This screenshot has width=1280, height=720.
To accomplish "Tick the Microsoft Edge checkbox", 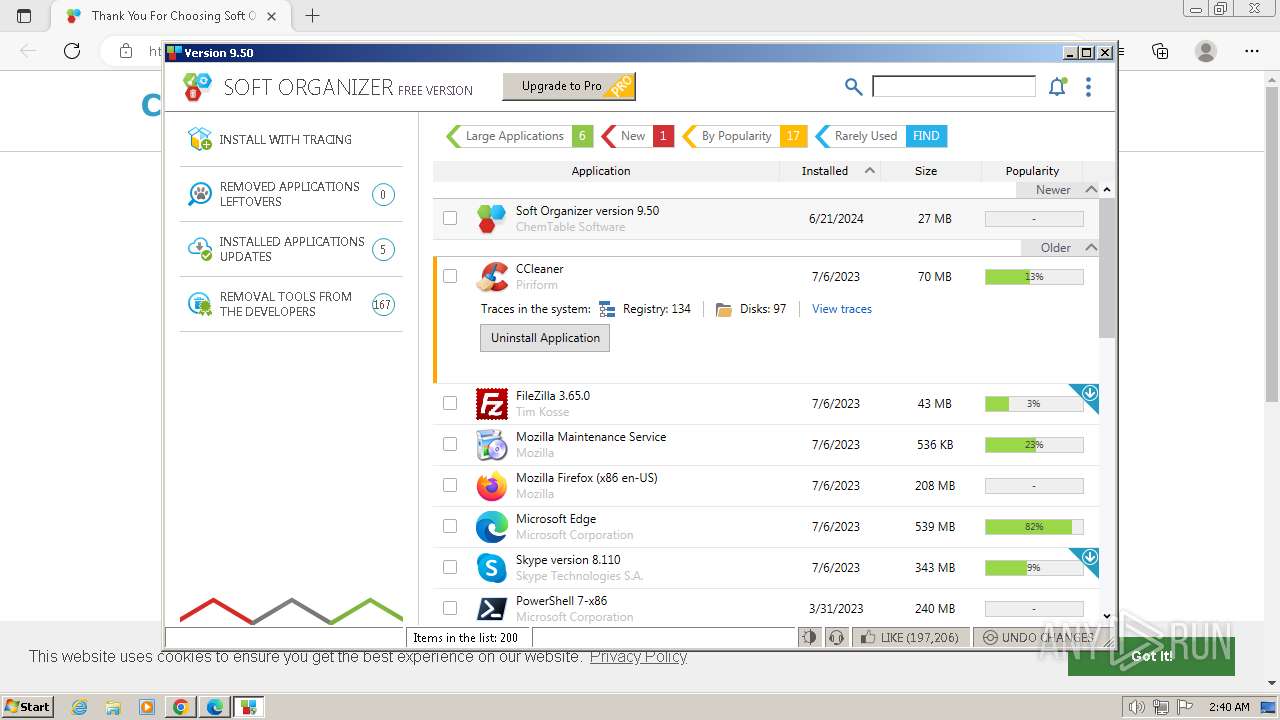I will click(x=450, y=526).
